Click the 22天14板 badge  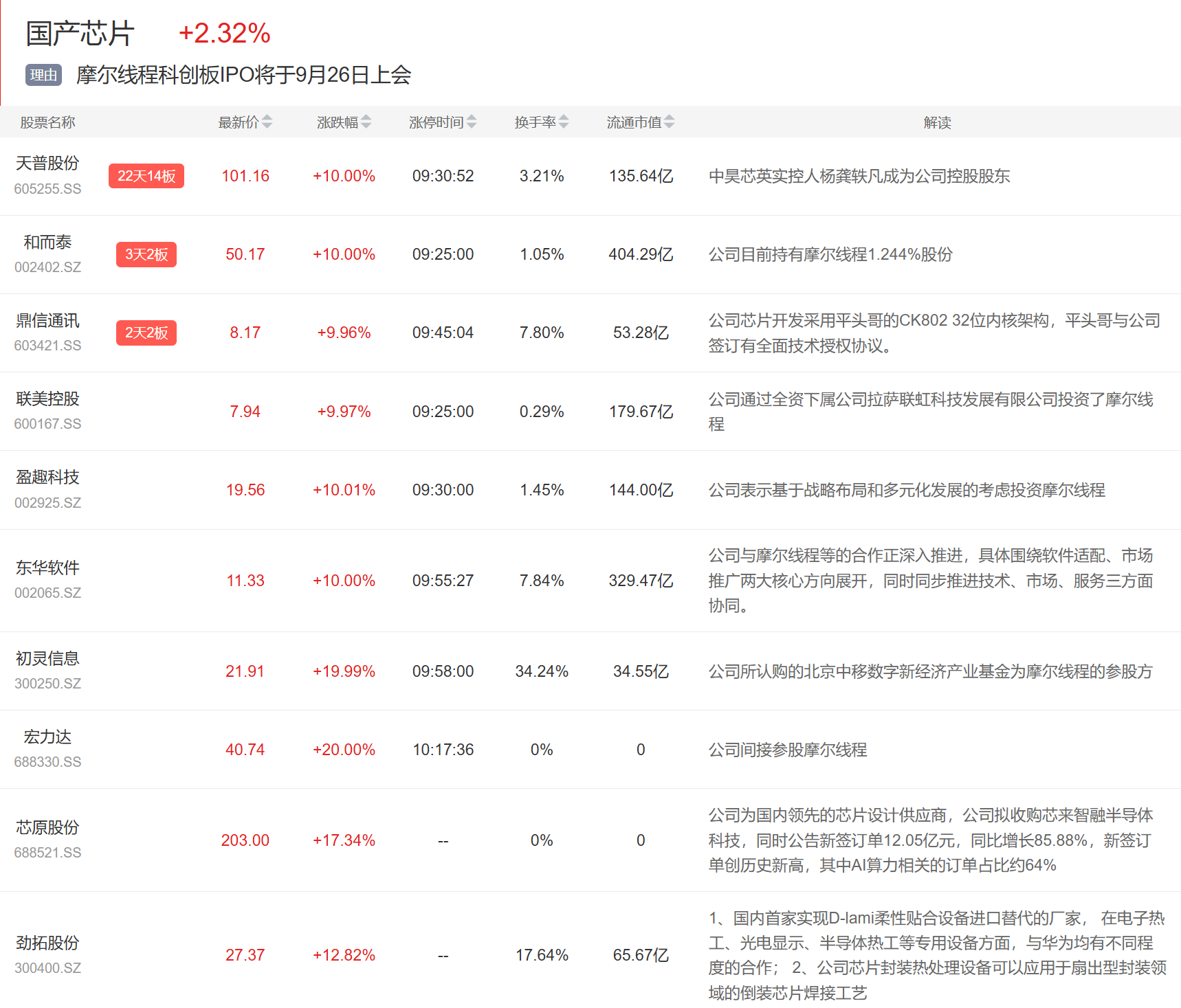click(x=146, y=176)
